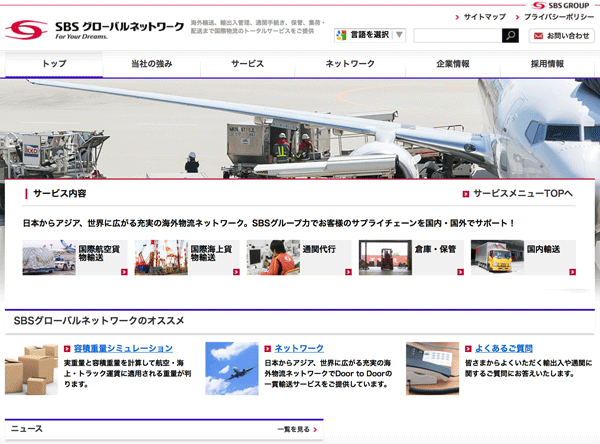Open the サイトマップ link
Viewport: 600px width, 444px height.
[483, 17]
